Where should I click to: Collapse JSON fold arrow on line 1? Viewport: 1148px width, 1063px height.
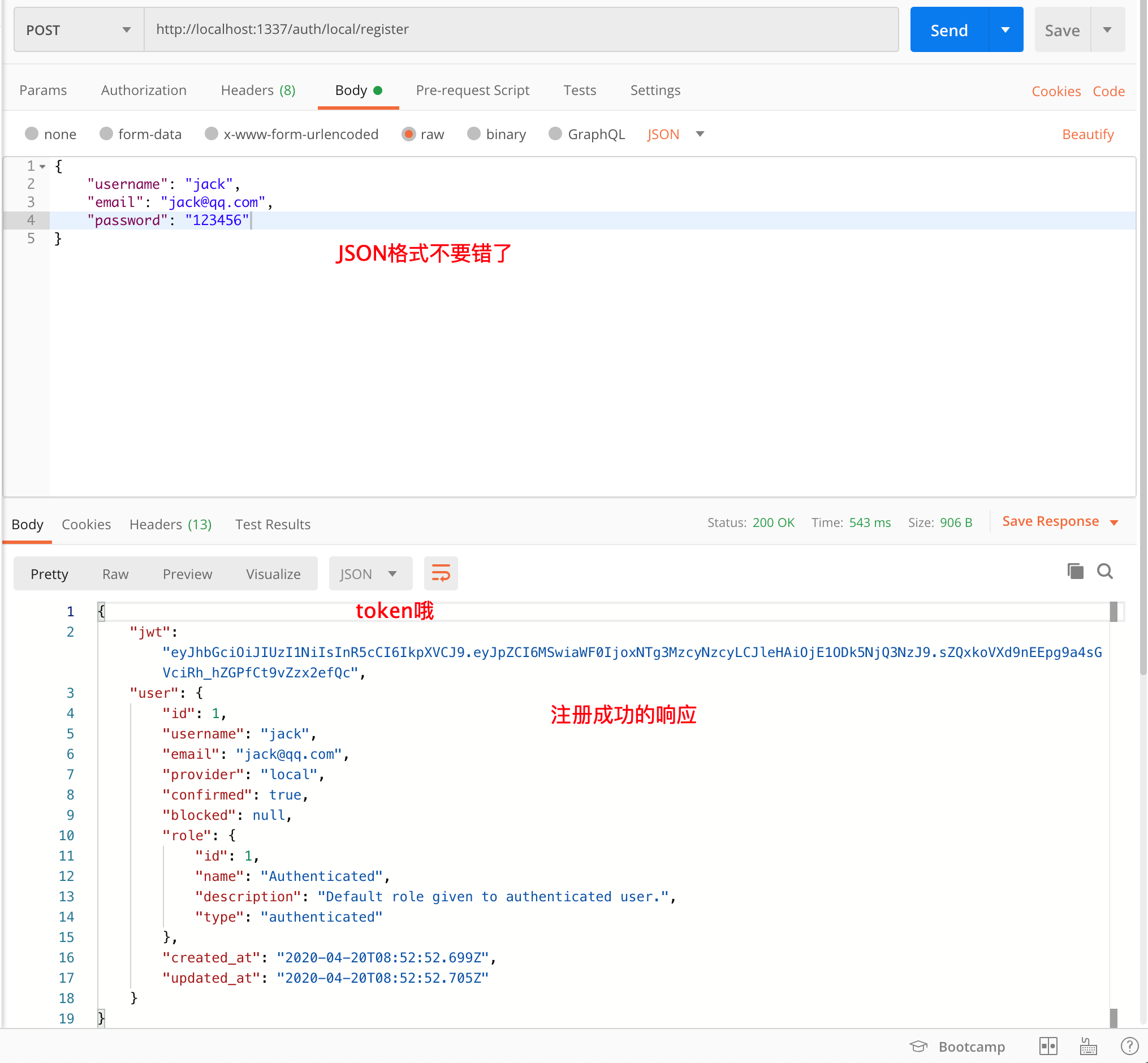coord(42,167)
